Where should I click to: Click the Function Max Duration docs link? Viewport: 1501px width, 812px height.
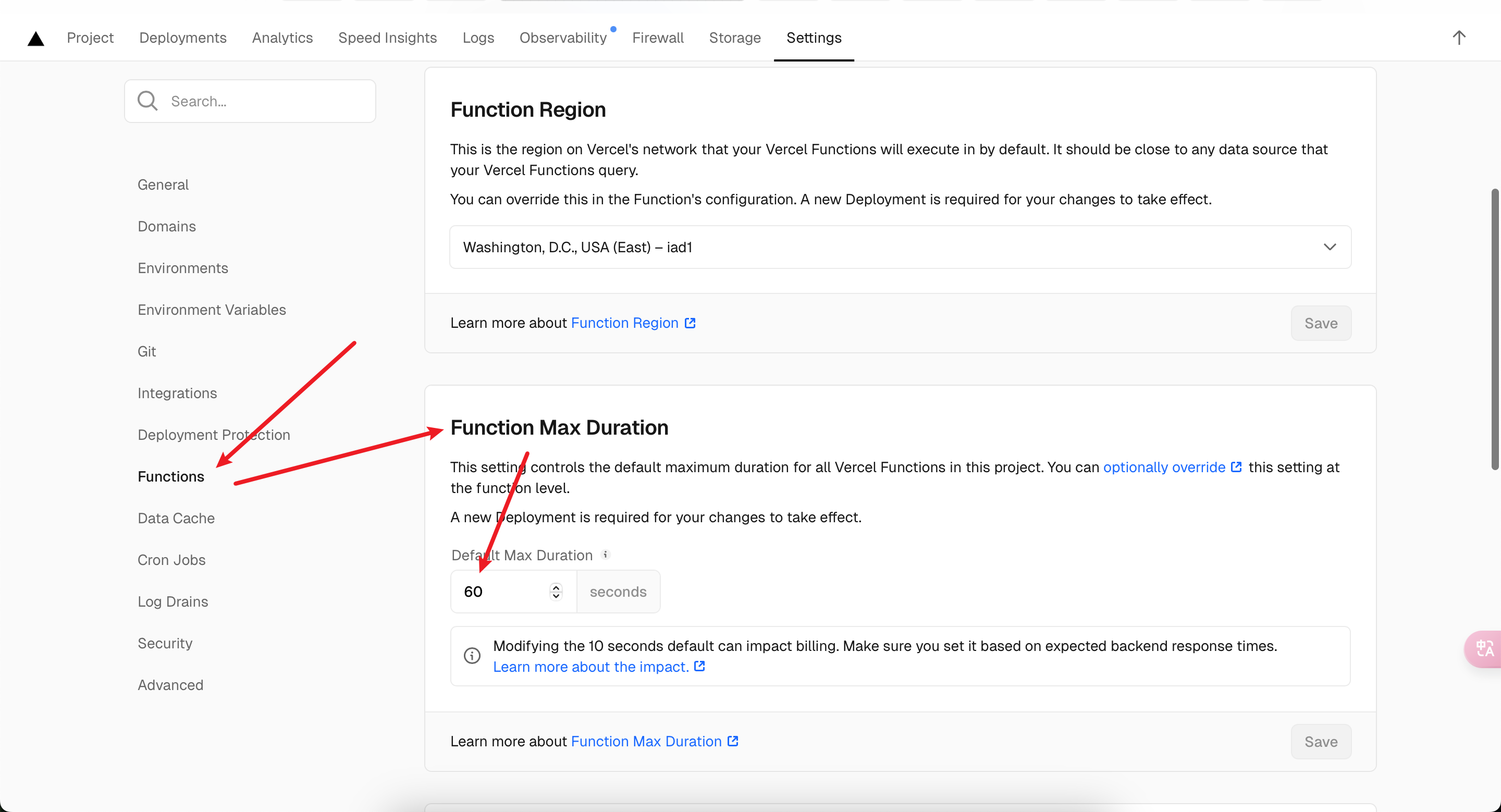pyautogui.click(x=646, y=742)
